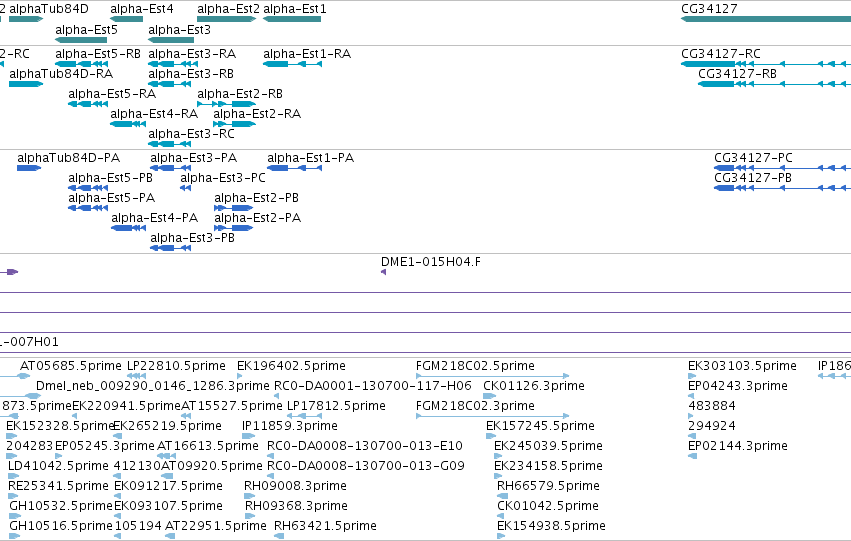Select protein alpha-Est5-PB
Viewport: 851px width, 541px height.
pos(88,188)
